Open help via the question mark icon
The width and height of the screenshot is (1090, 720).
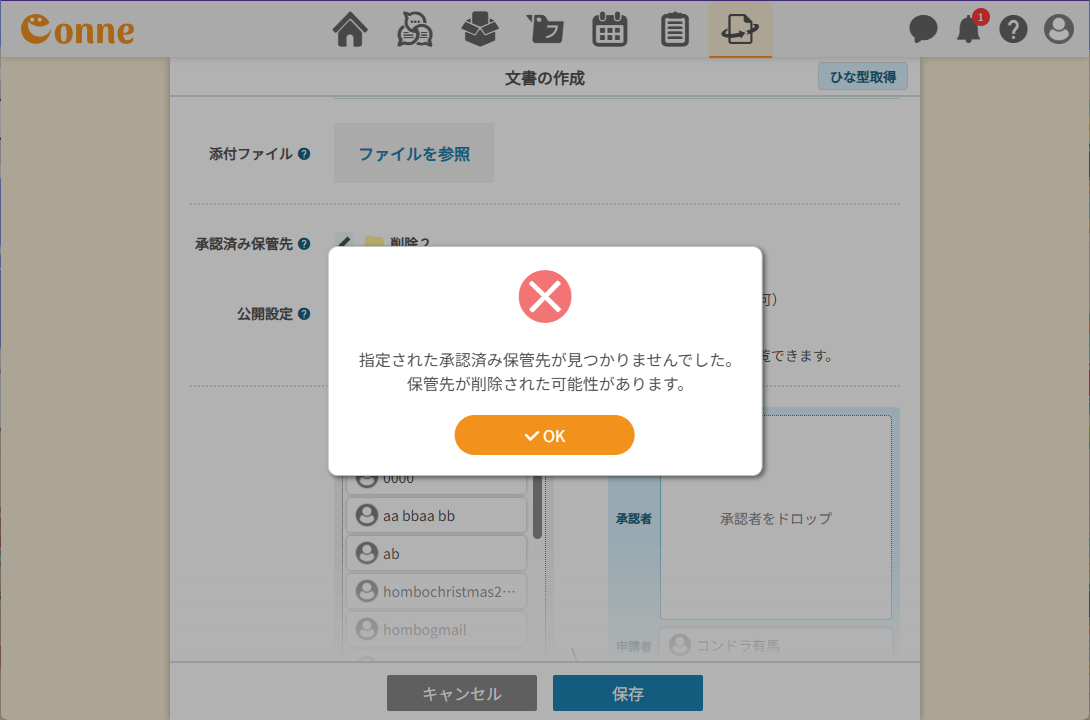coord(1013,30)
